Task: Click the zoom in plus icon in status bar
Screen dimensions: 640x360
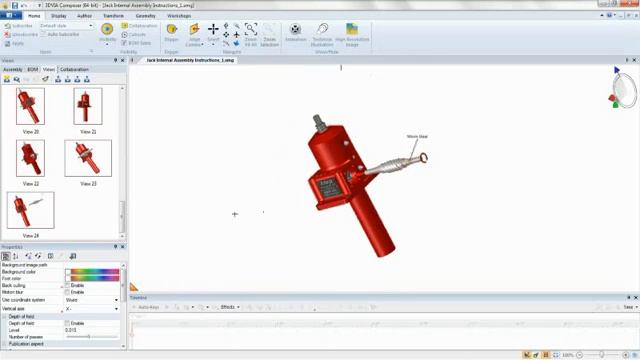Action: tap(626, 355)
